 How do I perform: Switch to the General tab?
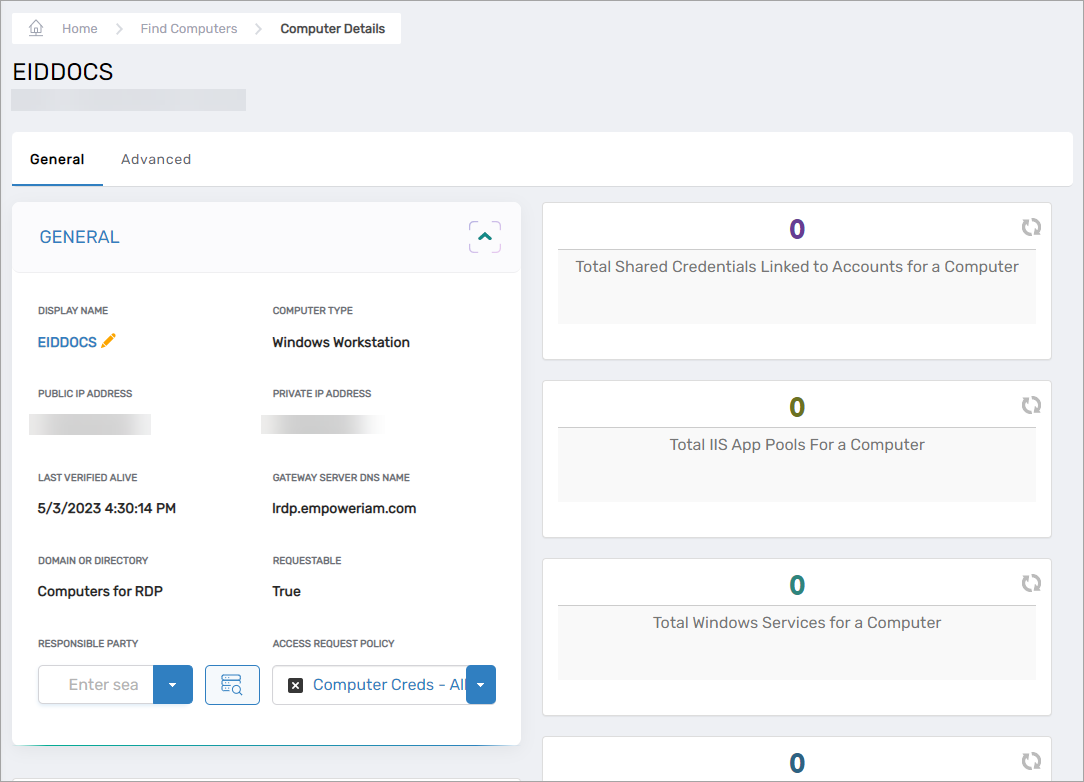pyautogui.click(x=57, y=159)
